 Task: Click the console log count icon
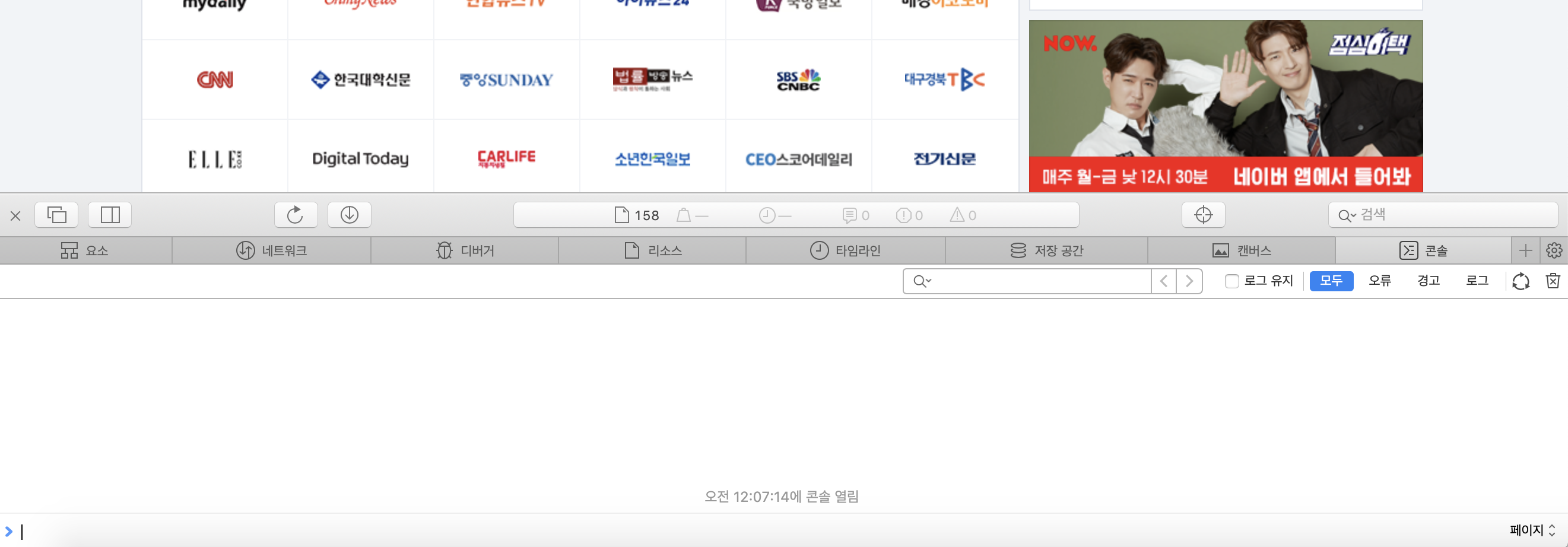tap(850, 215)
